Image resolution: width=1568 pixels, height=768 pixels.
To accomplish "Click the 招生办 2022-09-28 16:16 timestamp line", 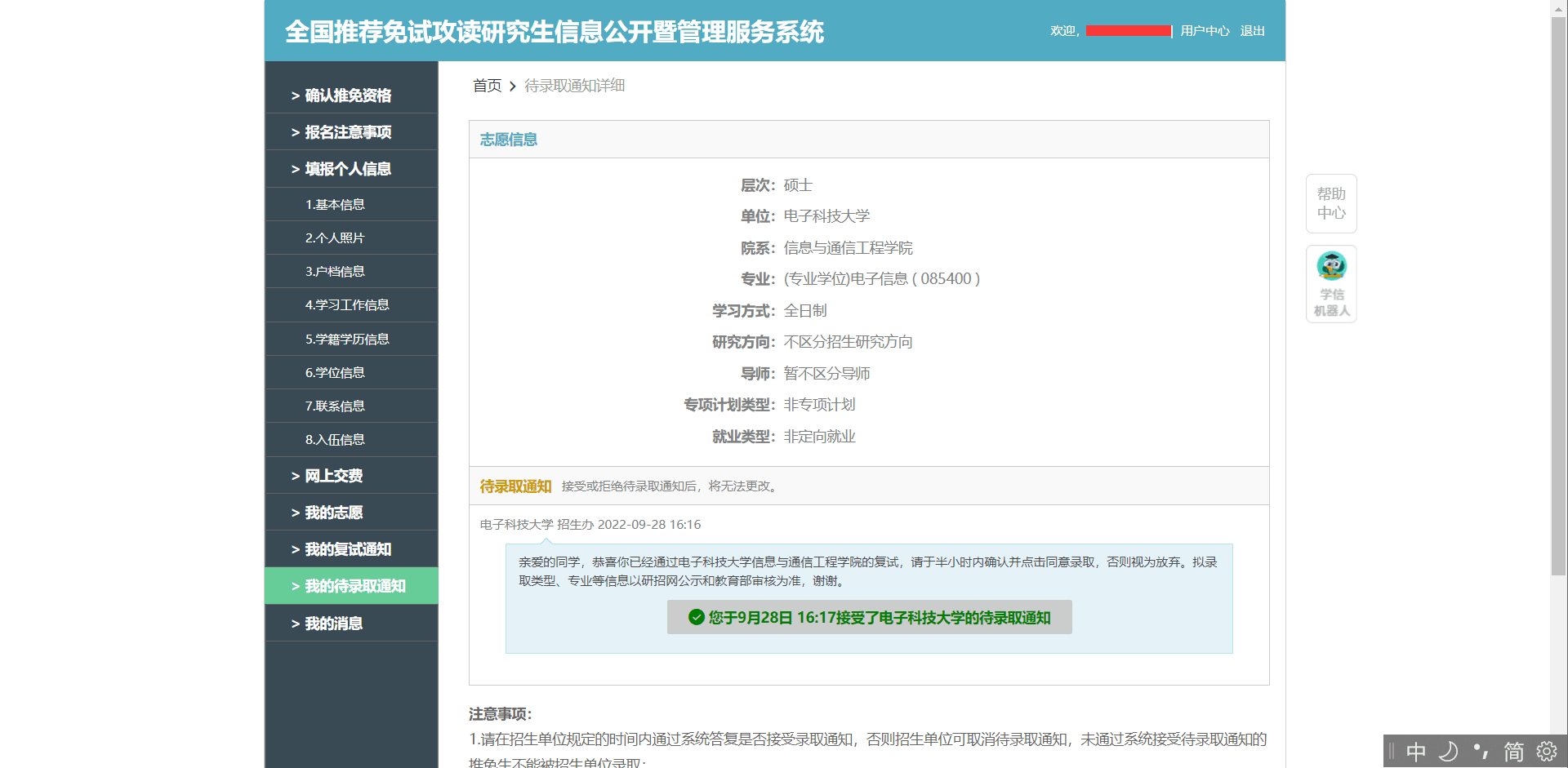I will coord(590,525).
